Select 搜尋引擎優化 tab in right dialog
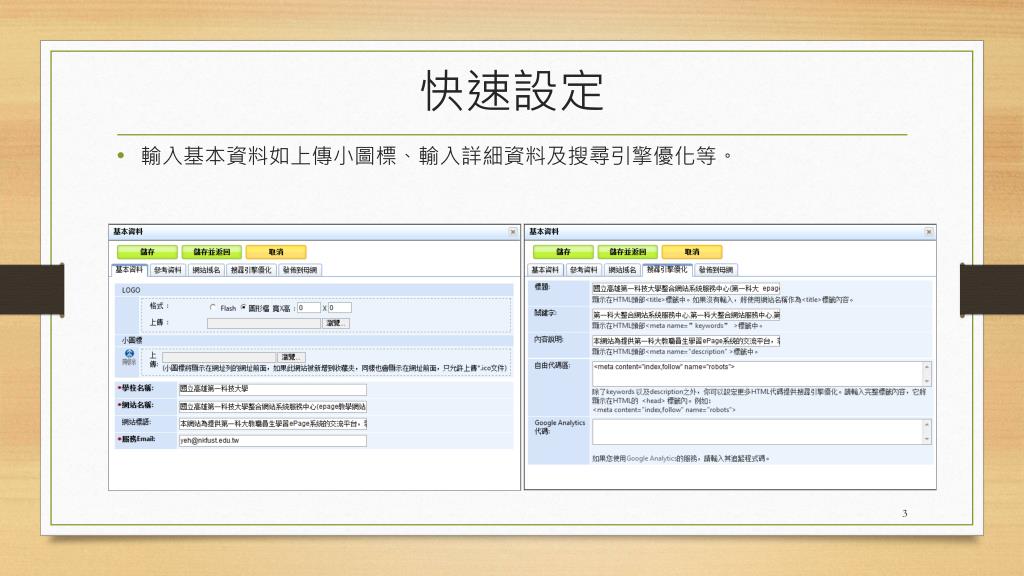1024x576 pixels. tap(667, 269)
